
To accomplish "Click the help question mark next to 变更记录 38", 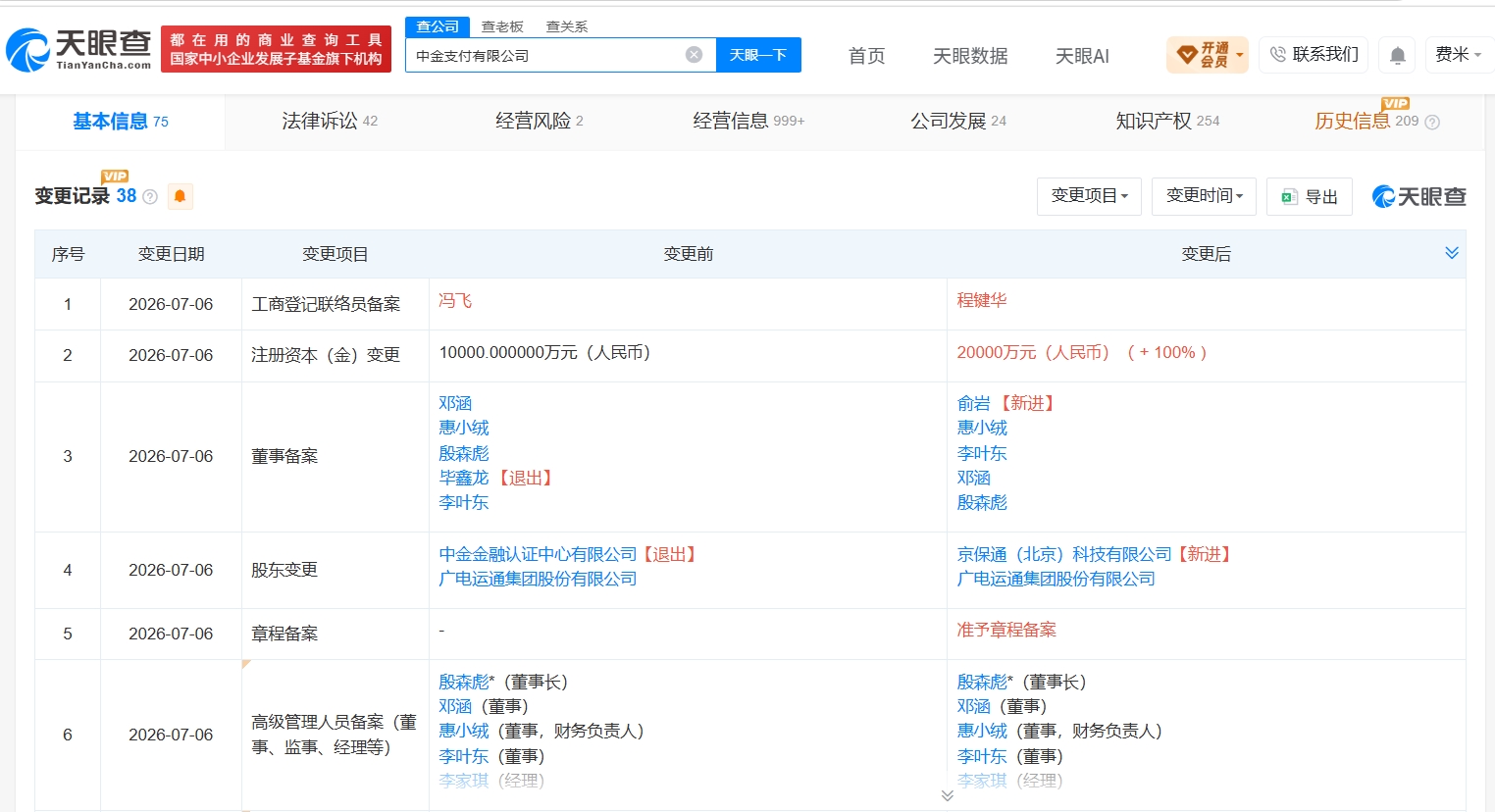I will tap(150, 197).
